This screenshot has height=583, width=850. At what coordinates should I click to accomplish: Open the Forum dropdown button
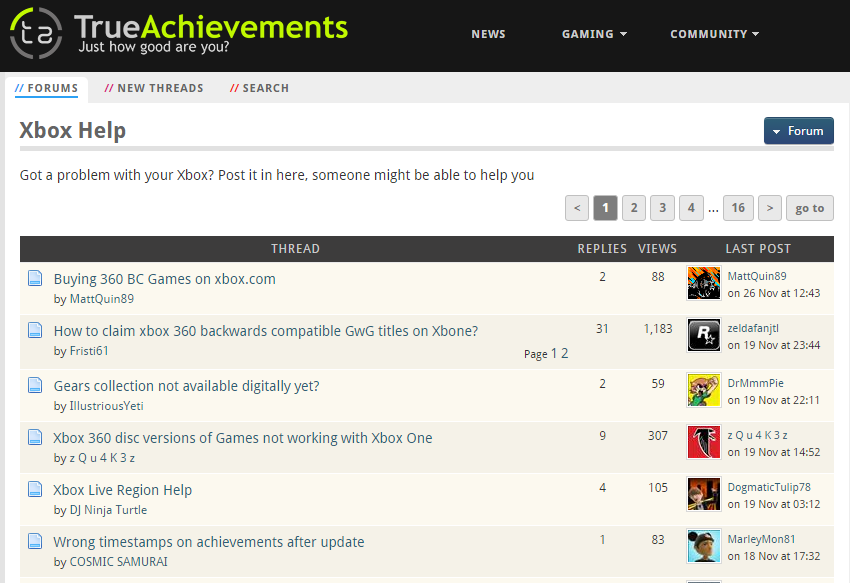(x=798, y=131)
